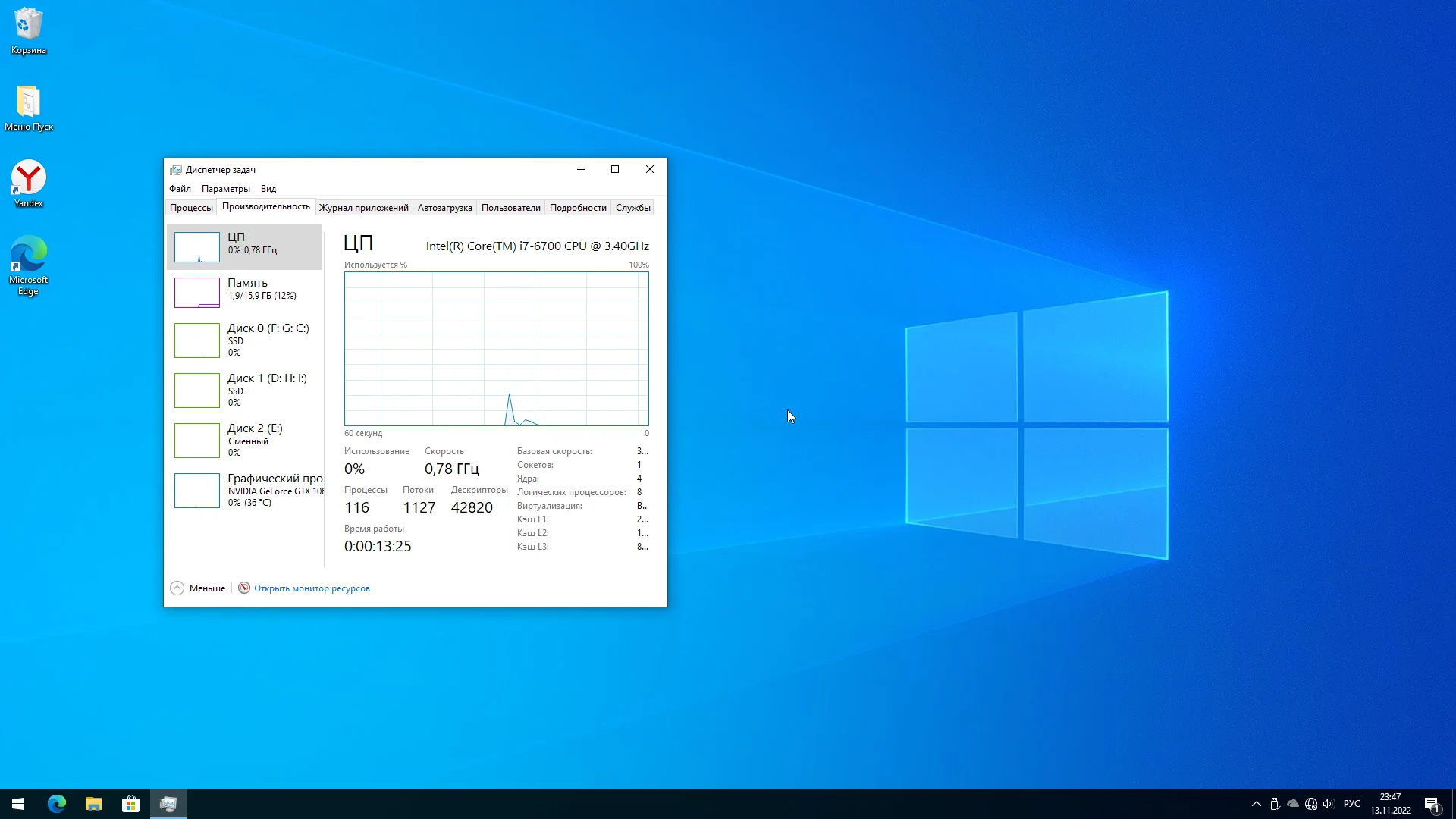
Task: Switch to the Автозагрузка tab
Action: [444, 208]
